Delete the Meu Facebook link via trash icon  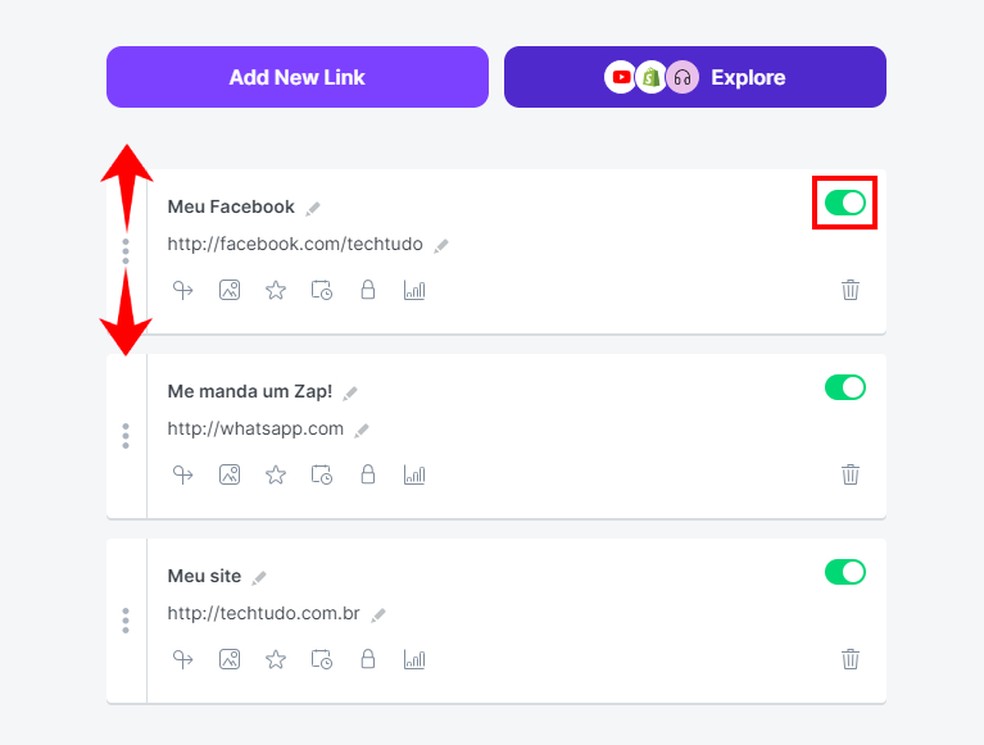[x=850, y=290]
